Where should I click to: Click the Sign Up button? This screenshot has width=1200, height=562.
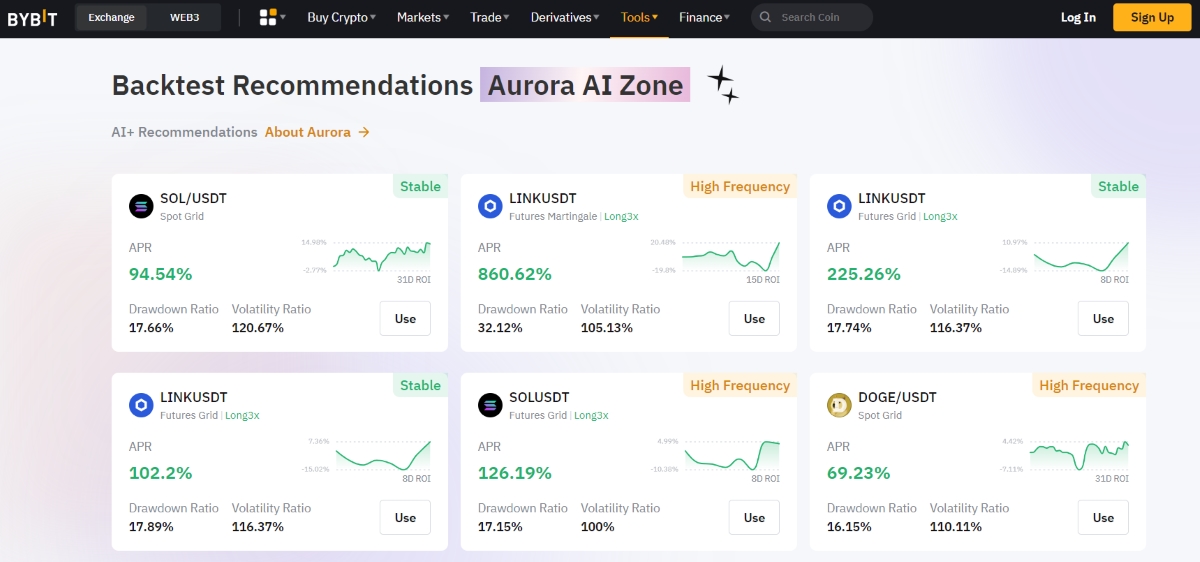point(1152,17)
